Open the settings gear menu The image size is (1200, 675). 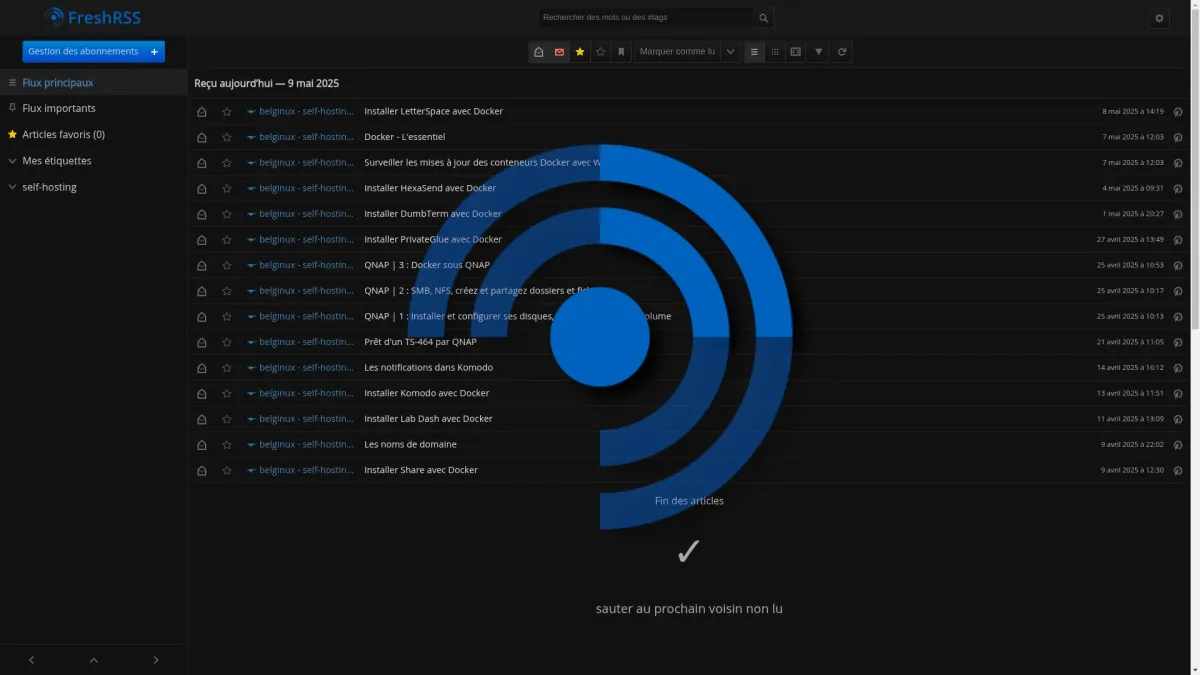tap(1159, 18)
